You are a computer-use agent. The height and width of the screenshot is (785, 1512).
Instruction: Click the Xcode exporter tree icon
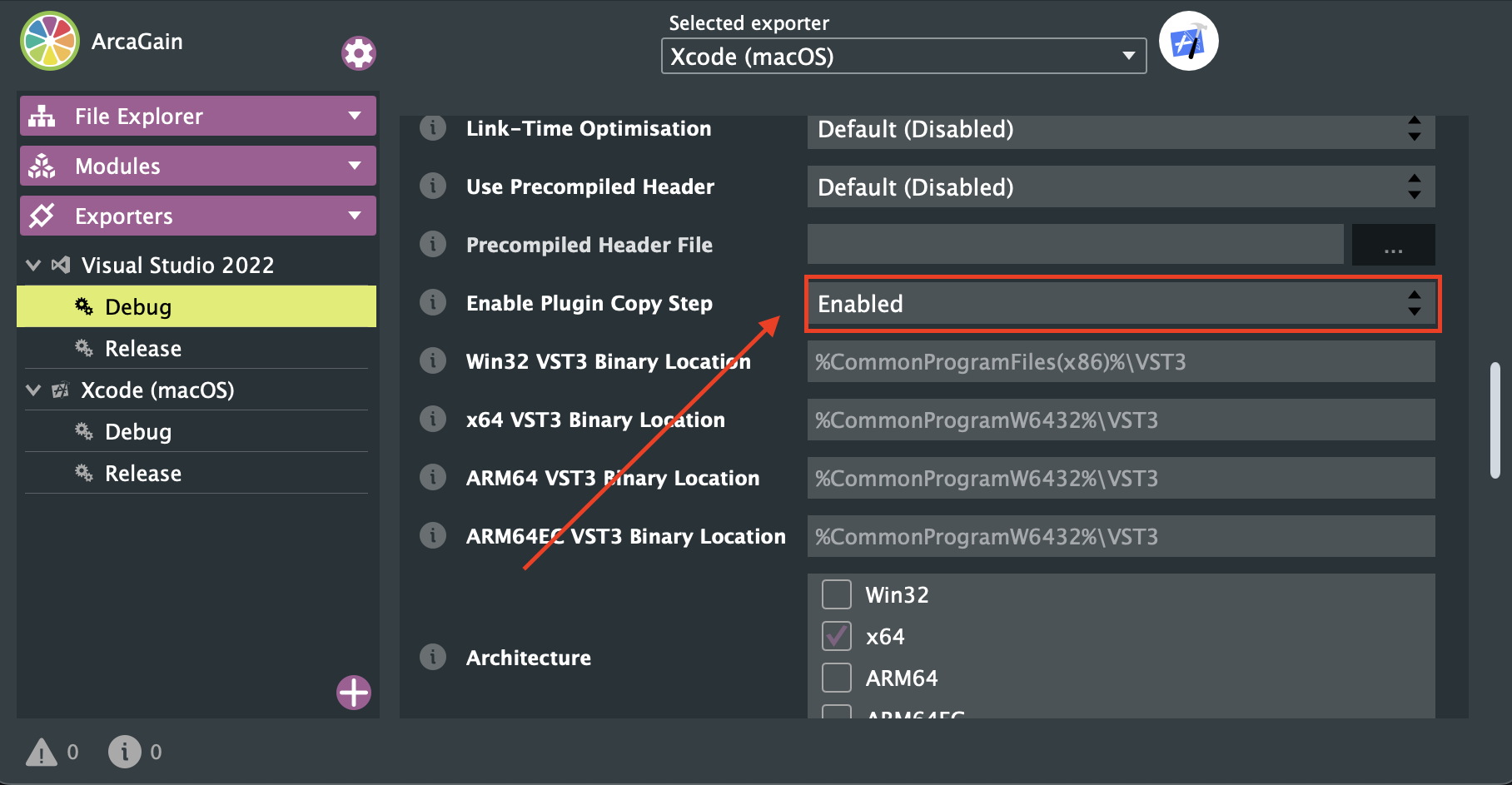[x=60, y=390]
